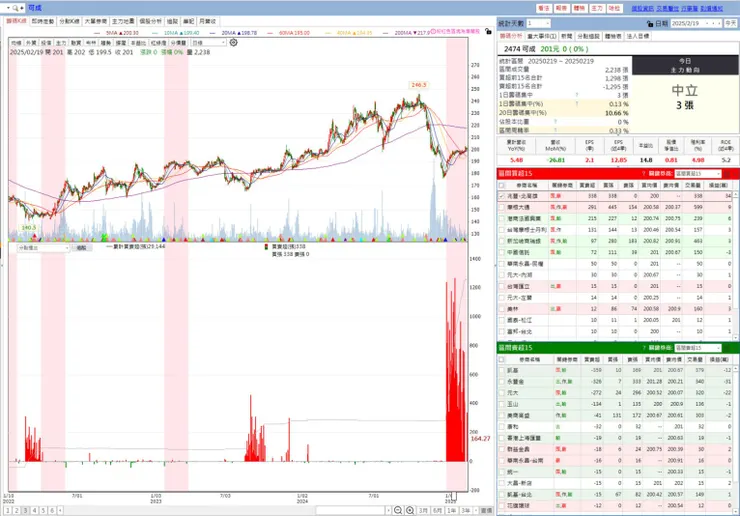Zoom out the chart with minus magnifier
This screenshot has width=740, height=516.
pyautogui.click(x=398, y=510)
